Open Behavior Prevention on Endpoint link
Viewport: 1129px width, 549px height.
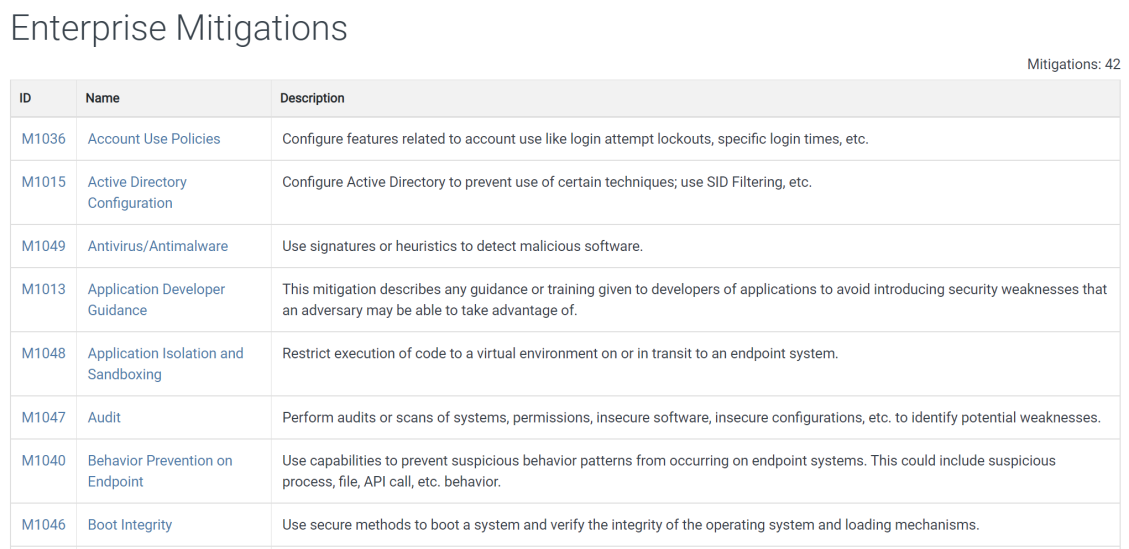(160, 471)
